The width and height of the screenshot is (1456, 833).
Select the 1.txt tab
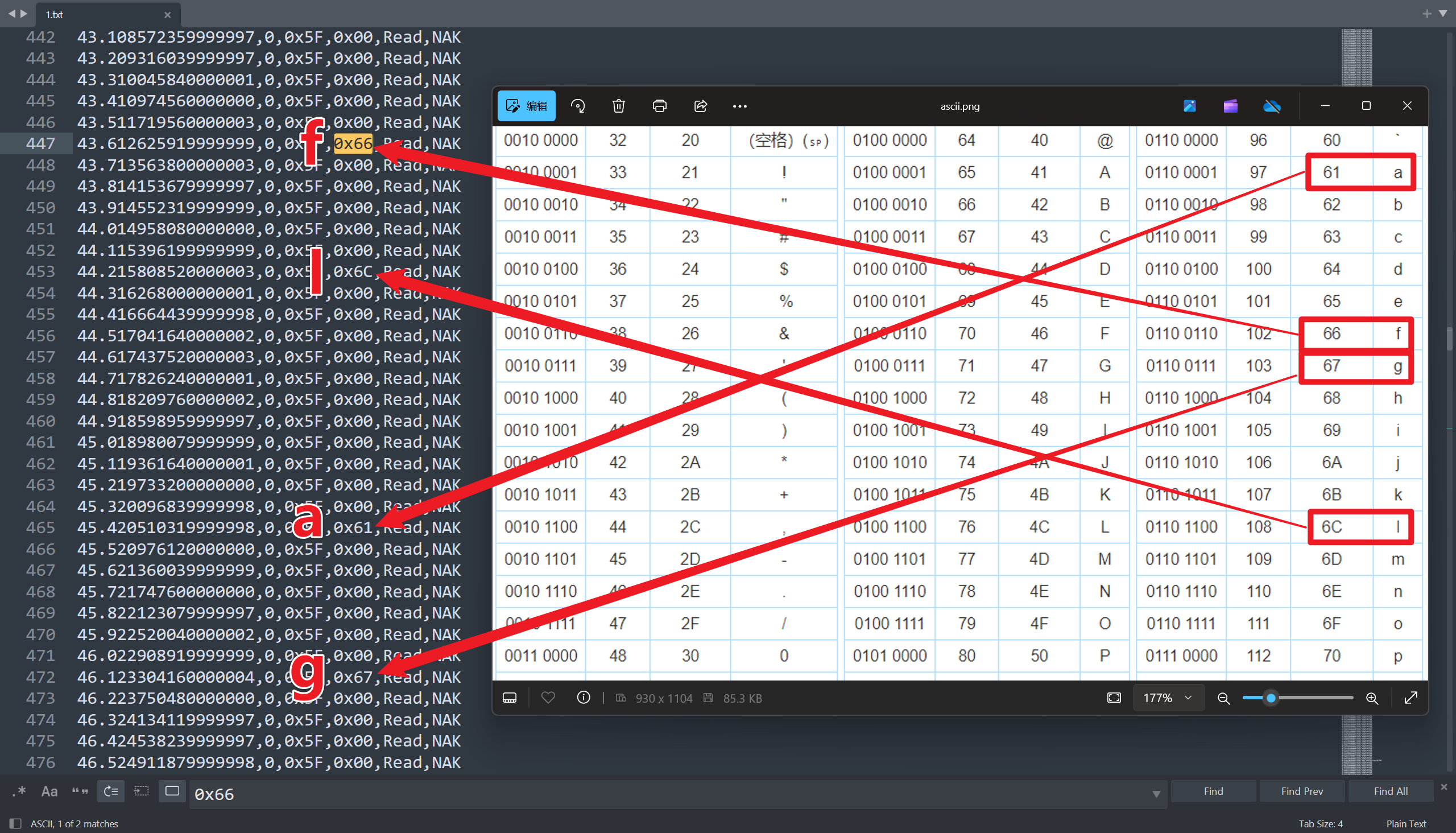pos(107,14)
